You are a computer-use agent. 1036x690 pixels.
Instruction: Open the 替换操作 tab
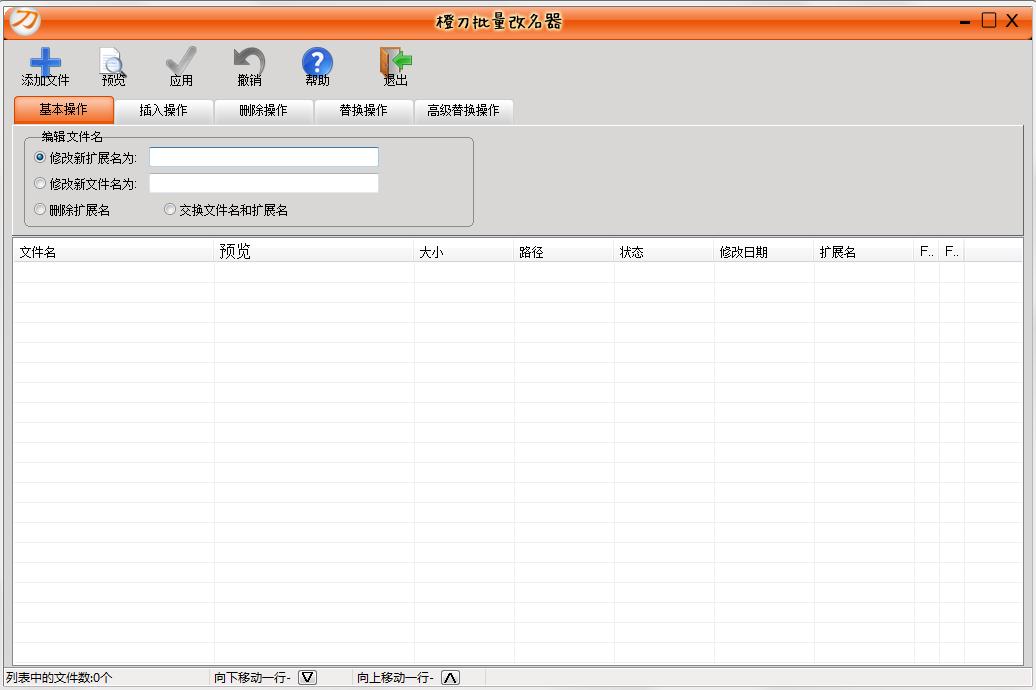363,110
